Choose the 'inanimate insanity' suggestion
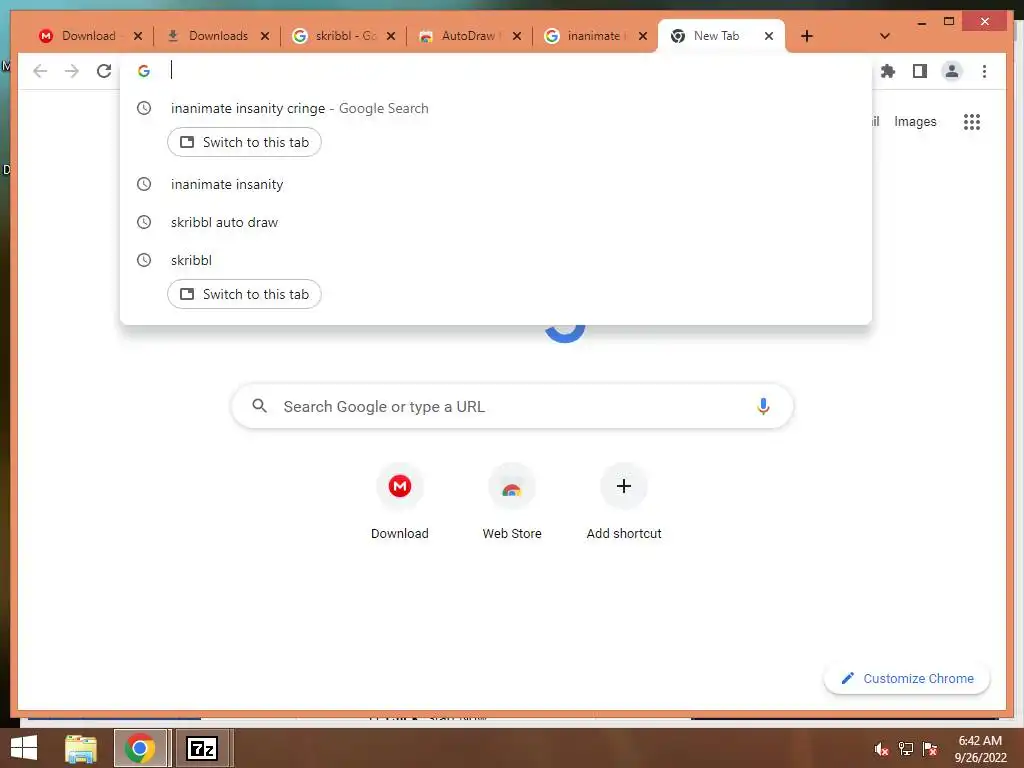This screenshot has height=768, width=1024. (495, 184)
